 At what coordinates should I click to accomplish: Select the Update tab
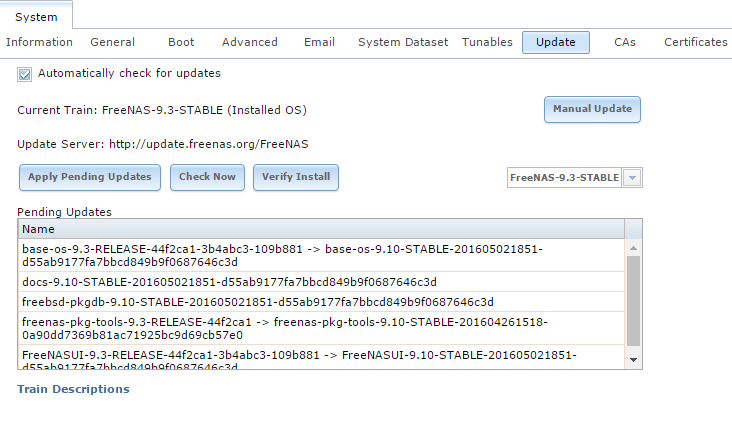(x=556, y=42)
